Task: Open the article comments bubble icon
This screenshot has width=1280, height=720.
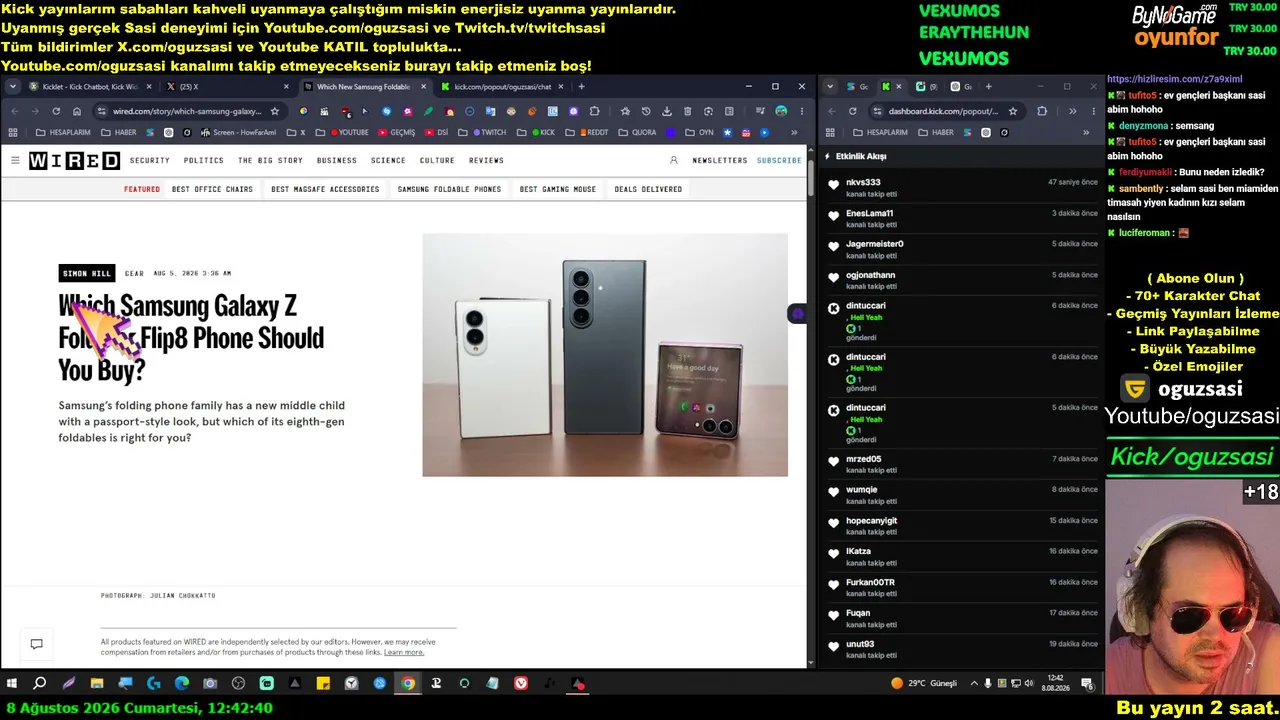Action: point(36,644)
